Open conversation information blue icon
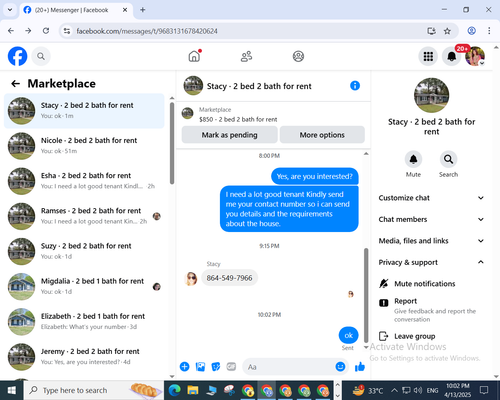Viewport: 500px width, 400px height. (355, 86)
